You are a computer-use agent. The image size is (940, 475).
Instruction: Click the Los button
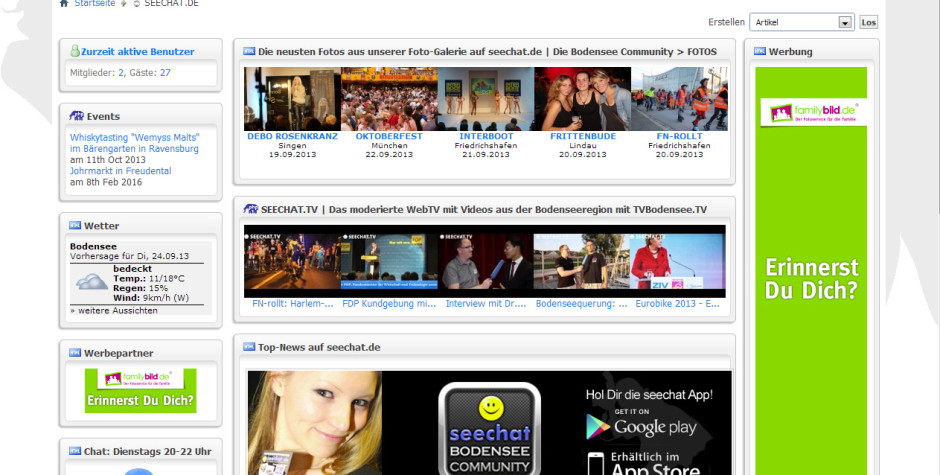pyautogui.click(x=868, y=22)
